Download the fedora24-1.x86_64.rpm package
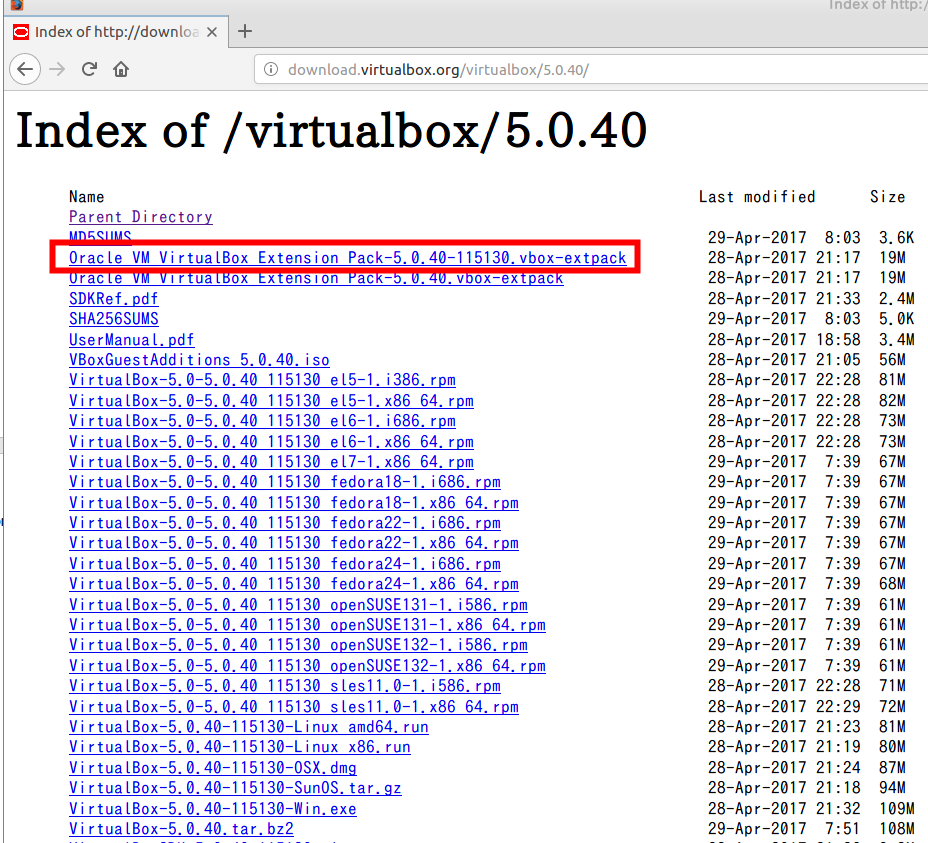 click(293, 584)
